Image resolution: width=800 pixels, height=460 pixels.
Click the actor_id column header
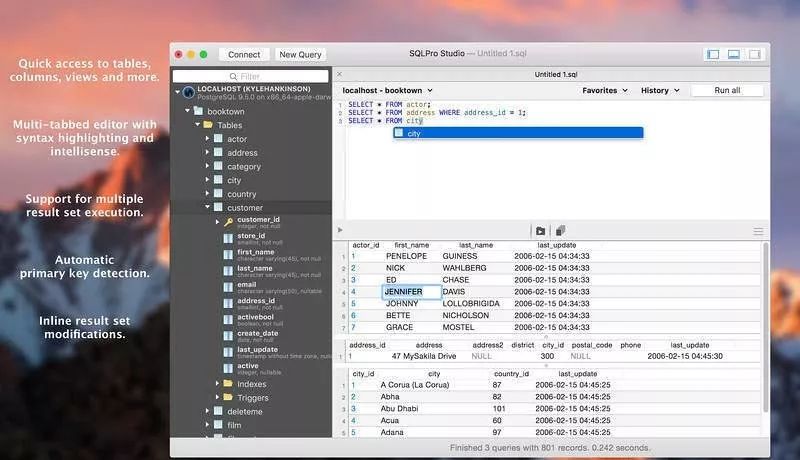(366, 245)
